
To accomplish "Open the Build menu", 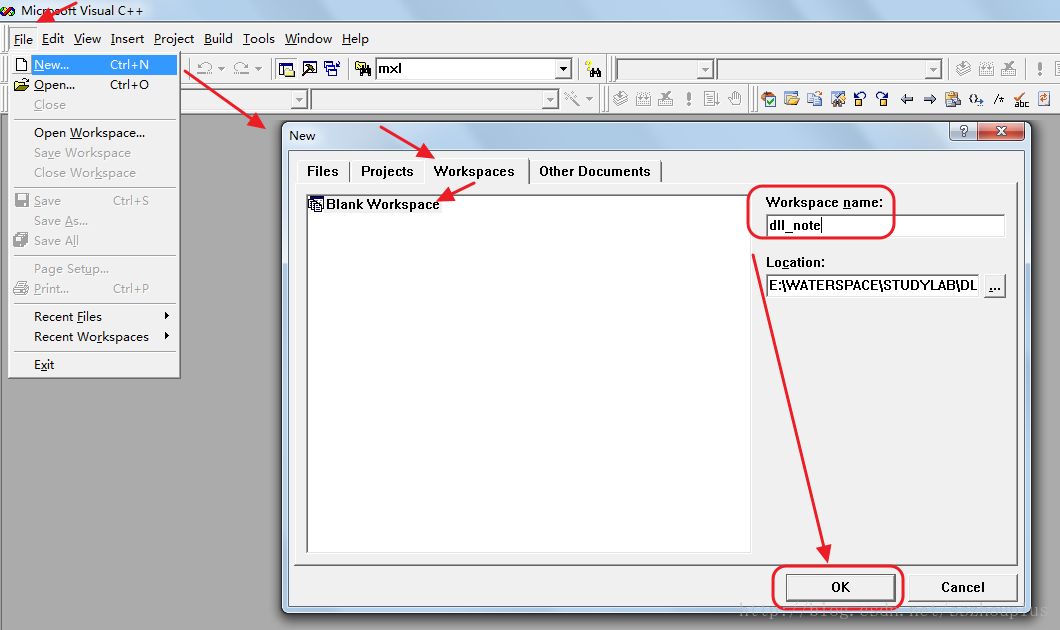I will (x=218, y=39).
